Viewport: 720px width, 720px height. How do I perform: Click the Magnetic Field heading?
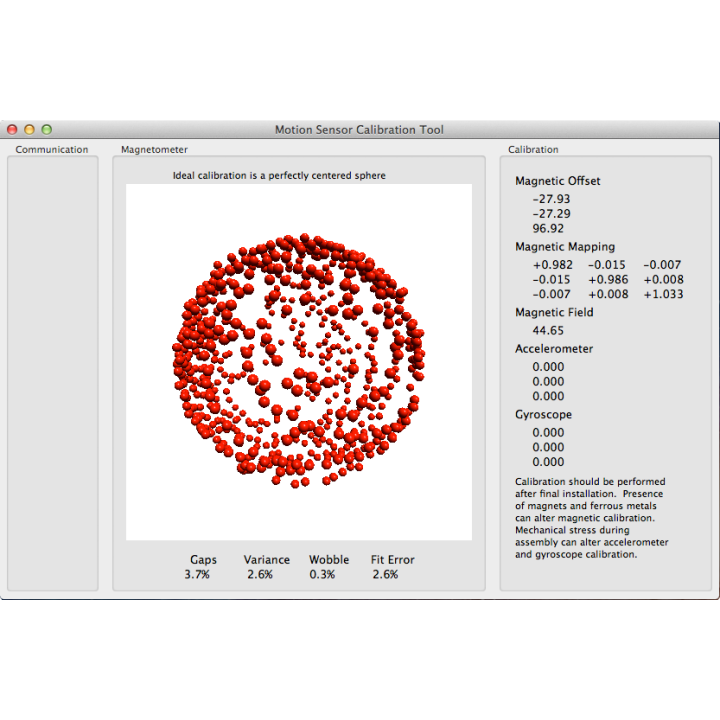click(554, 312)
